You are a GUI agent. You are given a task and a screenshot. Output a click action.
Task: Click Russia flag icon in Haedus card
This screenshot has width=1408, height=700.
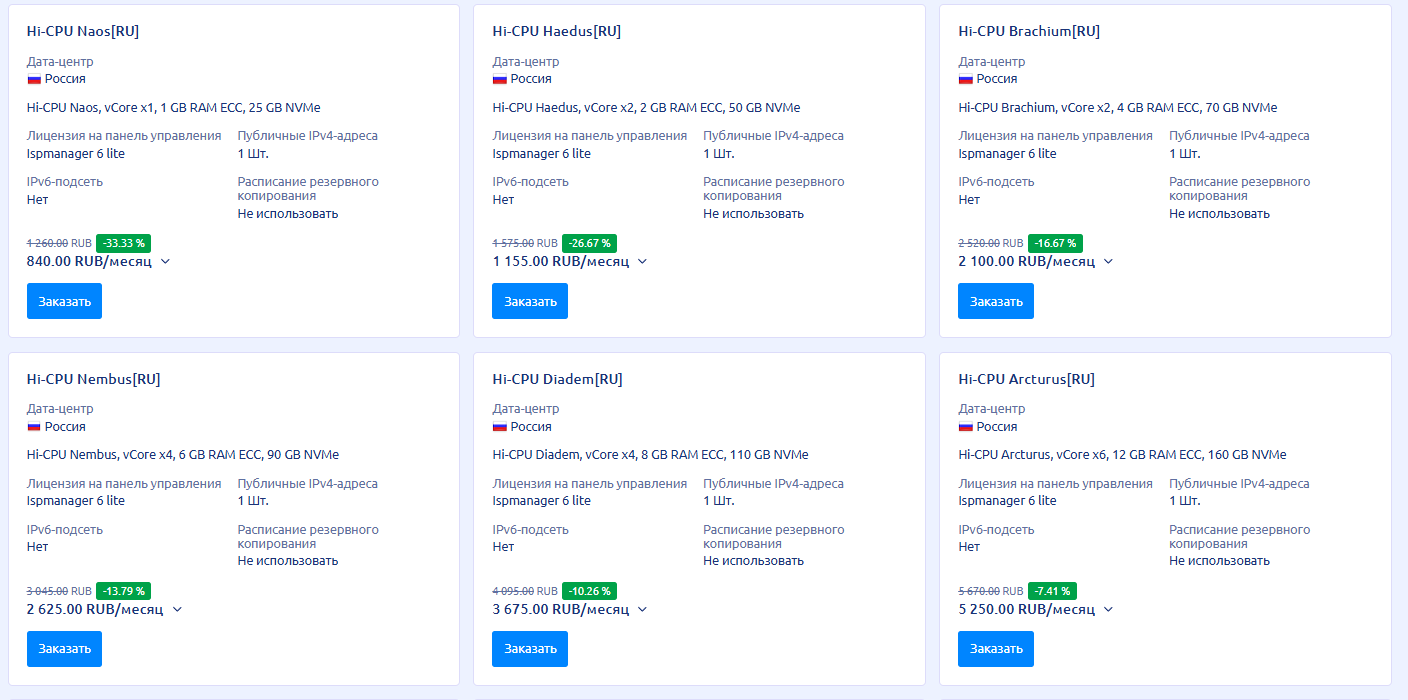pyautogui.click(x=500, y=79)
